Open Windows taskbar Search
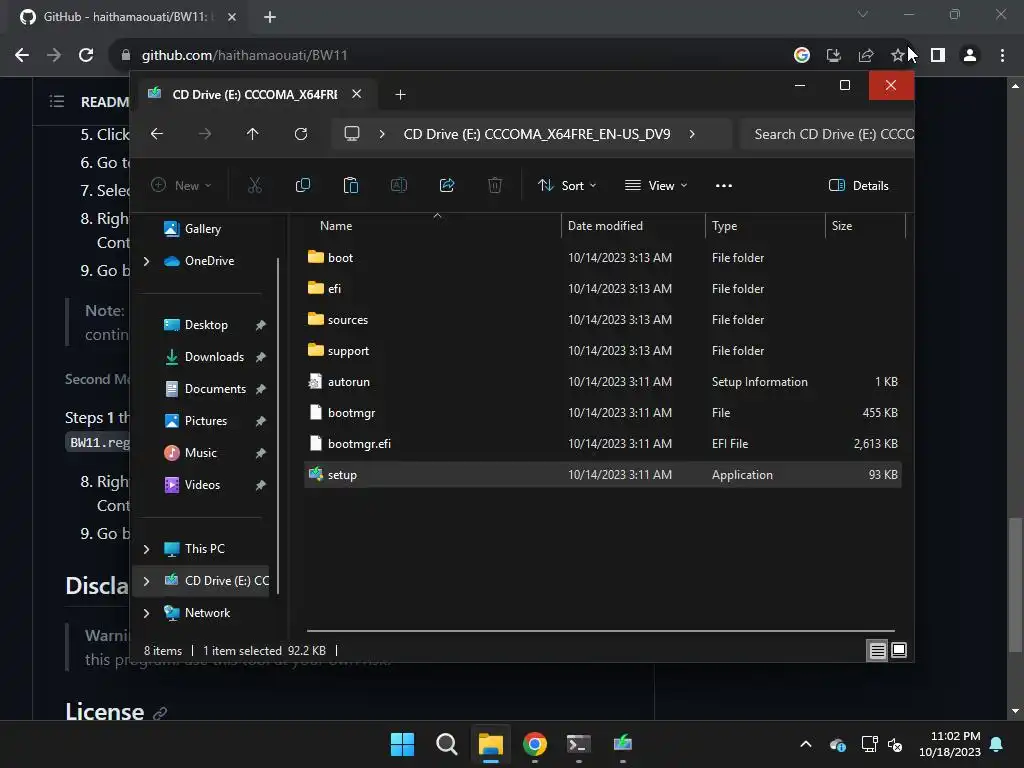Screen dimensions: 1024x768 pos(447,744)
